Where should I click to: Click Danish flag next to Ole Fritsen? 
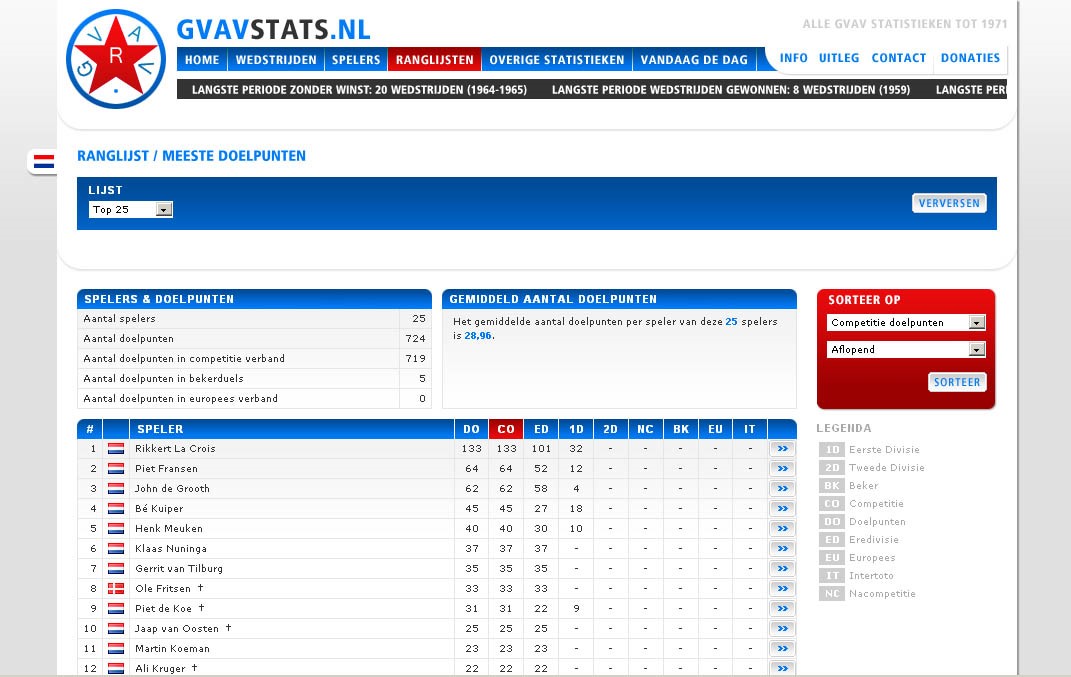coord(116,589)
